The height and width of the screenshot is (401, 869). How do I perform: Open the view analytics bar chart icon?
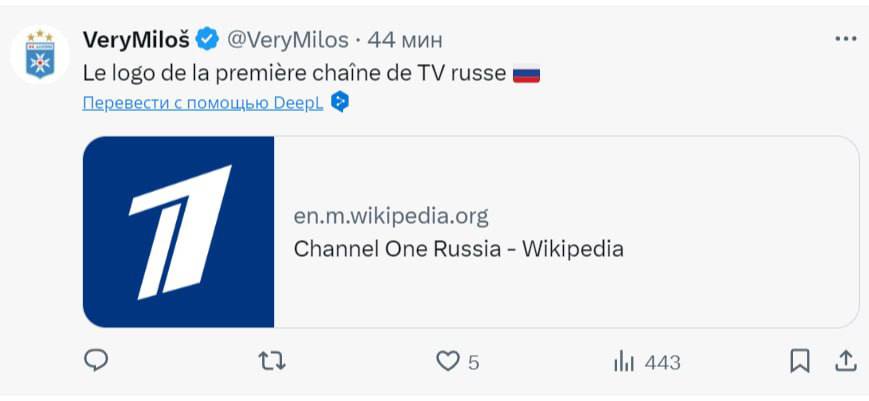[625, 361]
